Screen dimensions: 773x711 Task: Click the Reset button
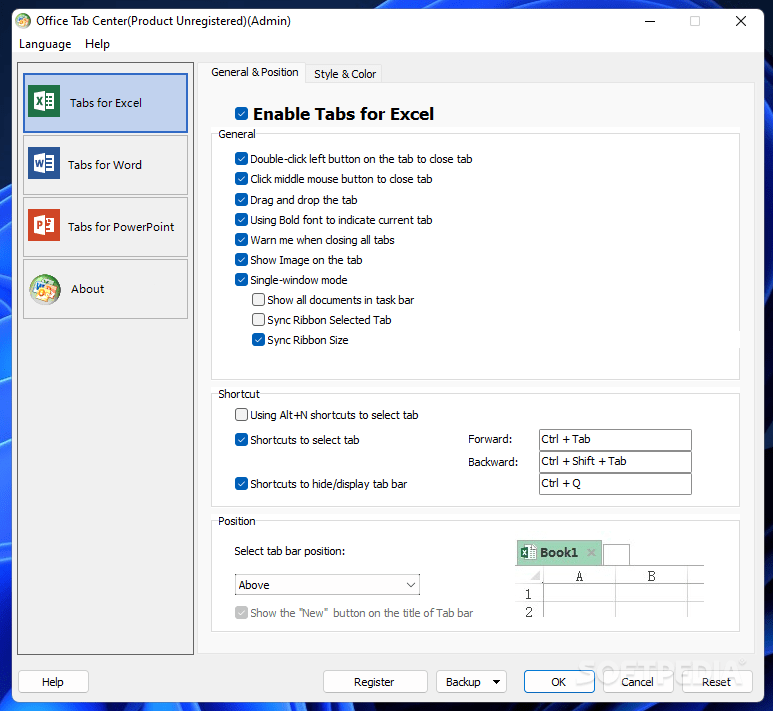click(716, 682)
